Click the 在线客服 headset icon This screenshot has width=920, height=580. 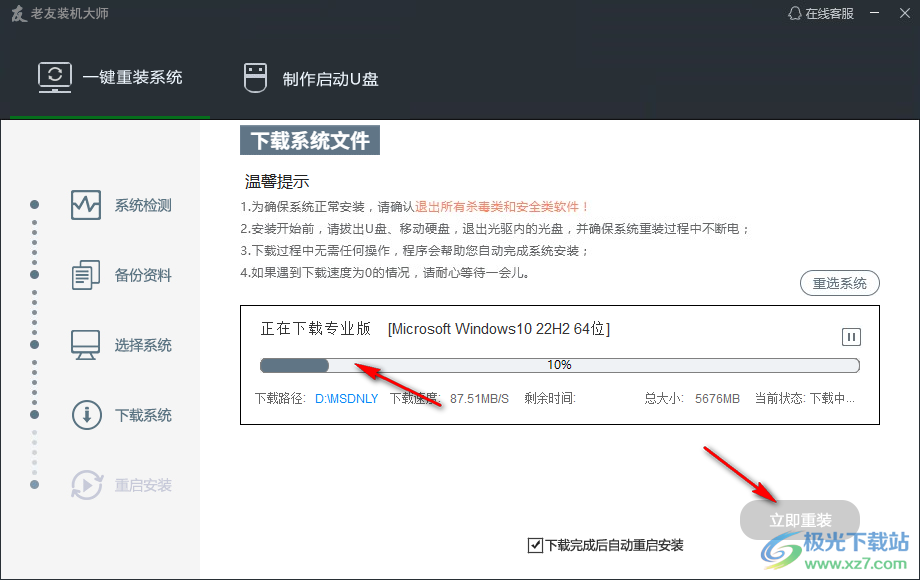(x=794, y=13)
